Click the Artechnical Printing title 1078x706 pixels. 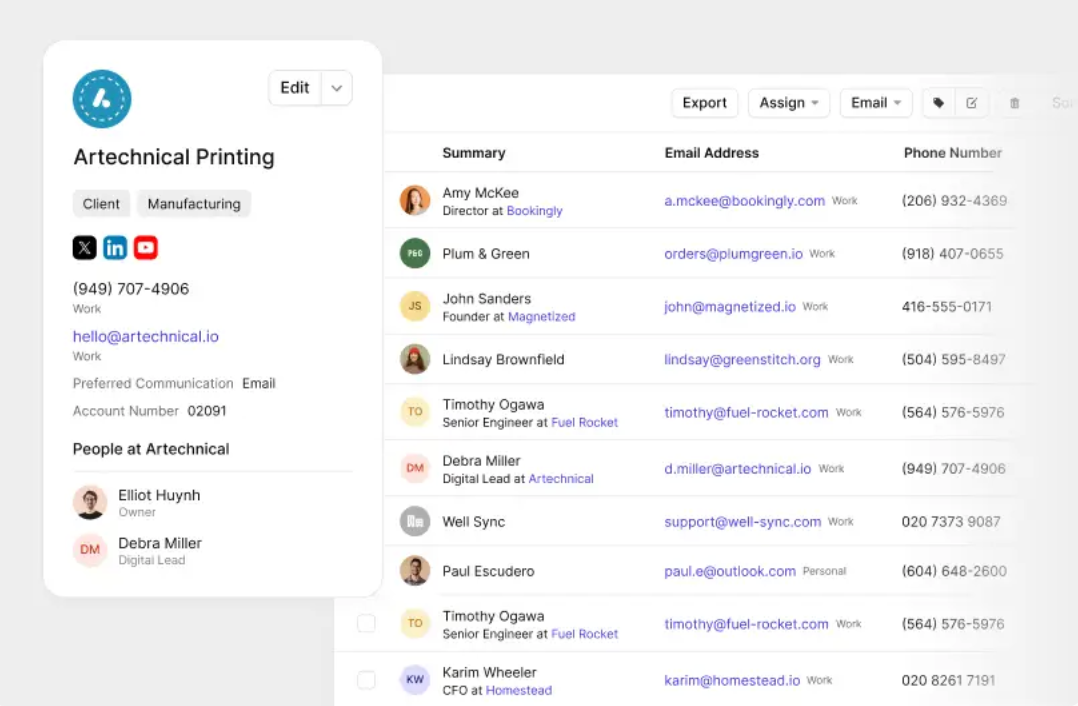click(174, 157)
